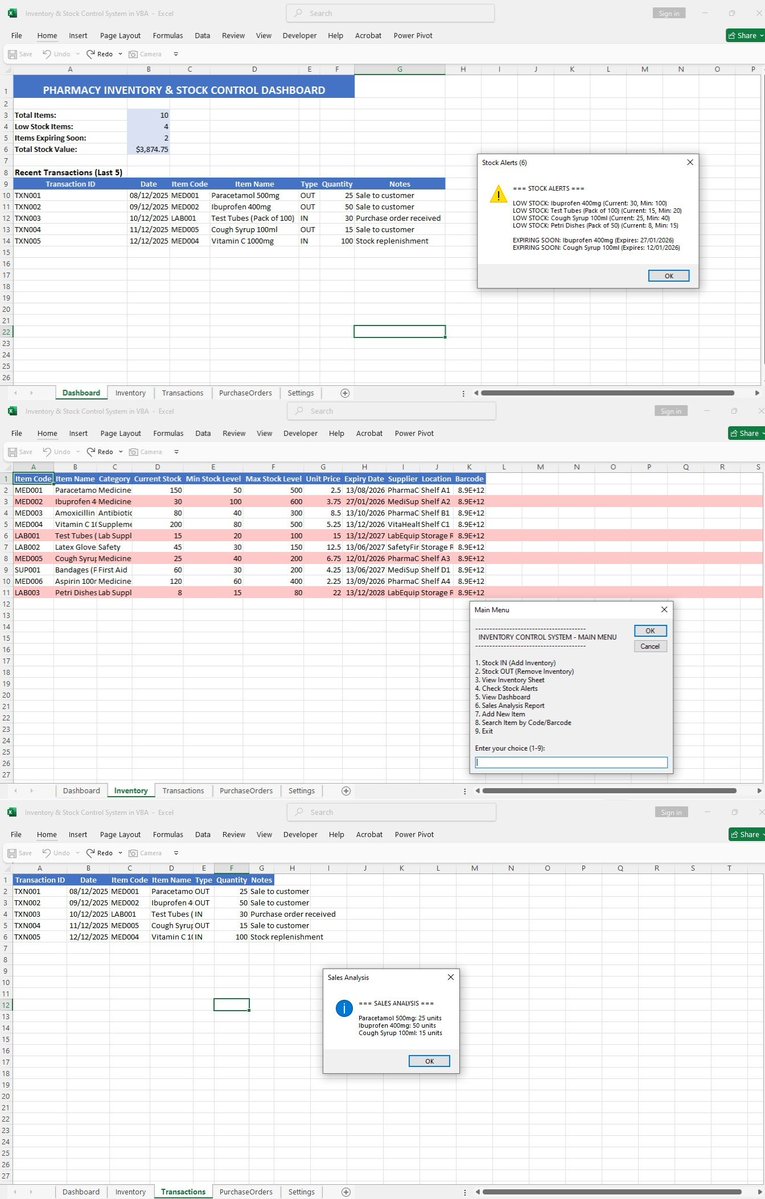Click Save icon in the Dashboard window toolbar
Viewport: 765px width, 1199px height.
(x=12, y=54)
